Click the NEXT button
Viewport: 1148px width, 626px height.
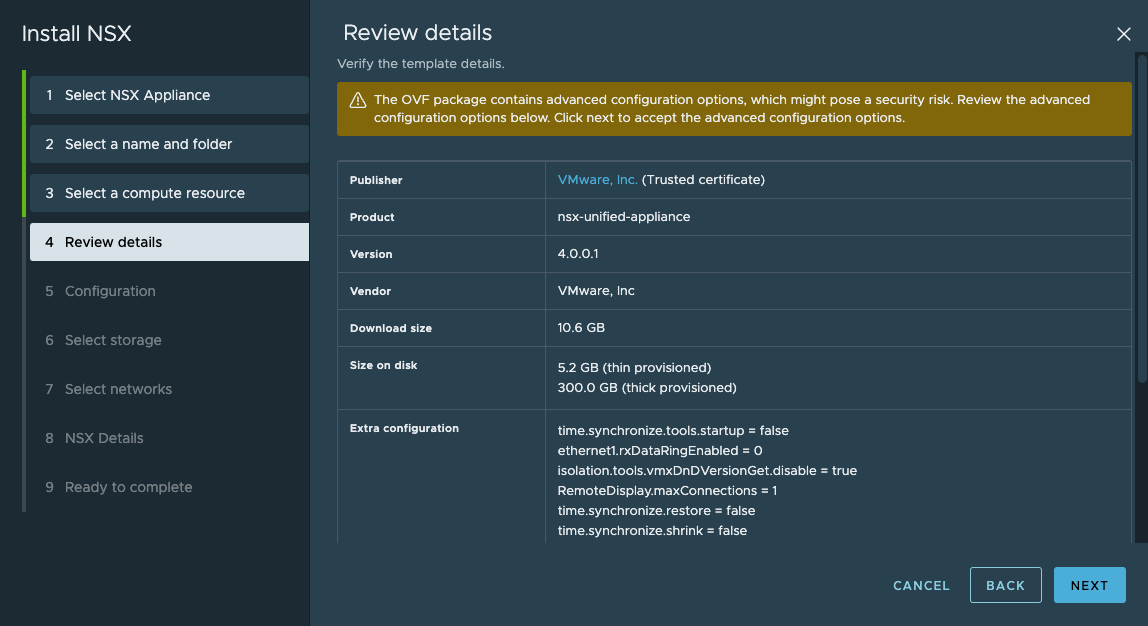coord(1089,585)
